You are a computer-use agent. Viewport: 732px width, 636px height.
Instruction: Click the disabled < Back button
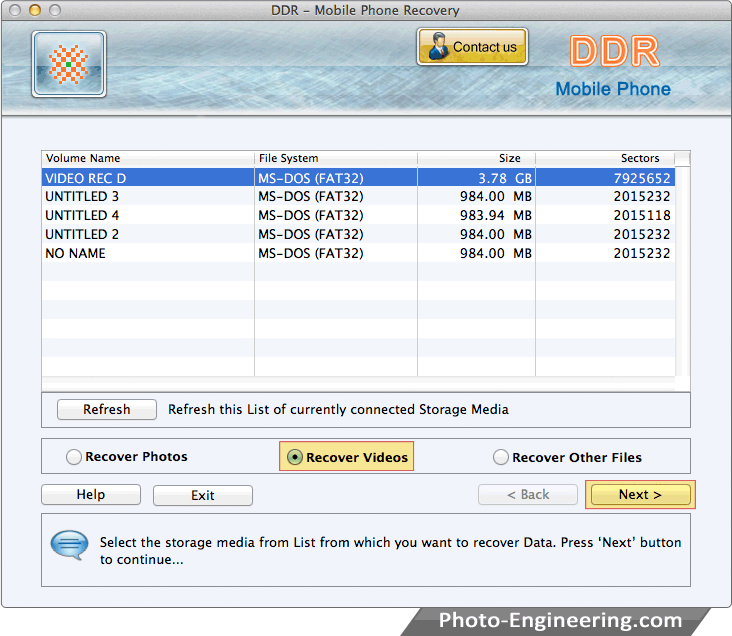pos(528,495)
